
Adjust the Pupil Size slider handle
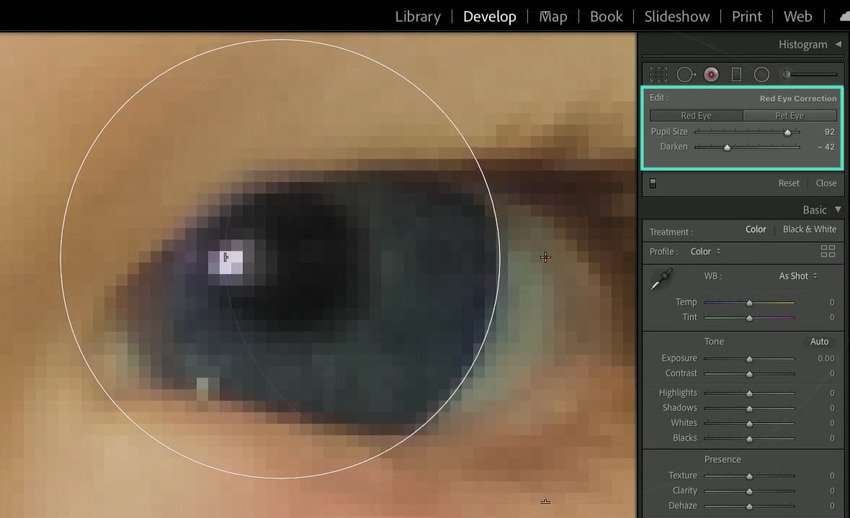point(788,132)
